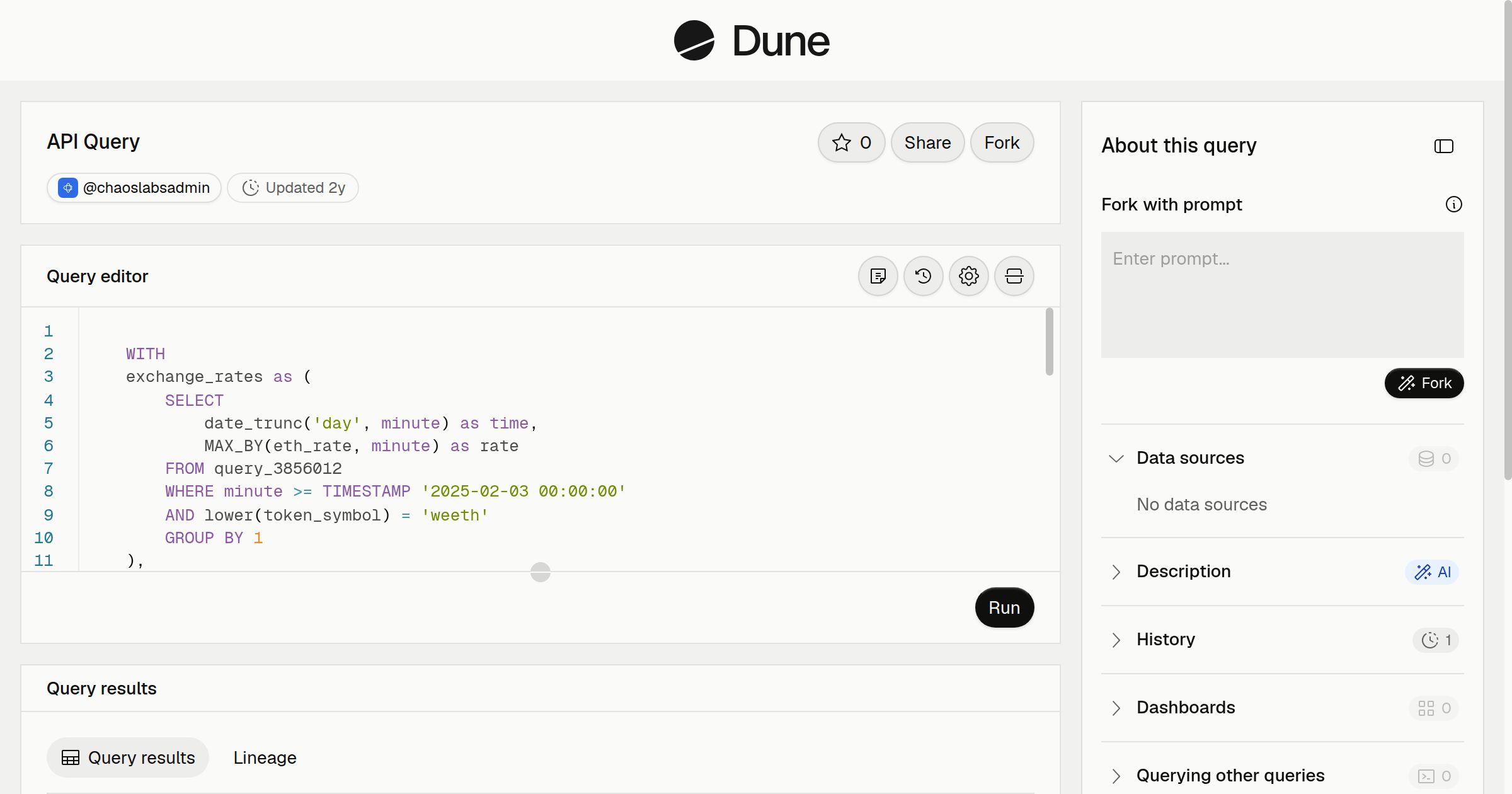Click the Updated 2y clock icon
The width and height of the screenshot is (1512, 794).
tap(250, 188)
